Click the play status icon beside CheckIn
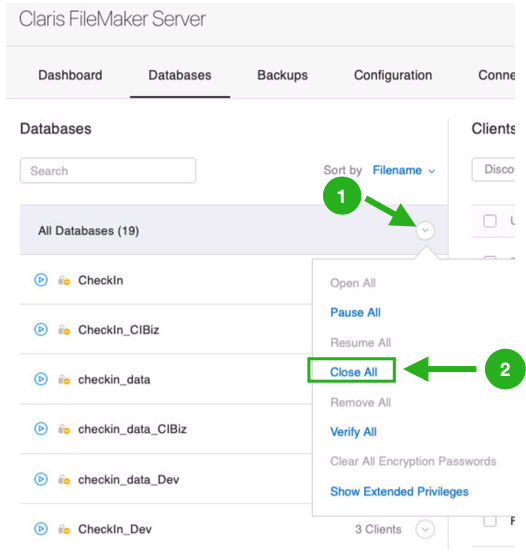 coord(41,280)
